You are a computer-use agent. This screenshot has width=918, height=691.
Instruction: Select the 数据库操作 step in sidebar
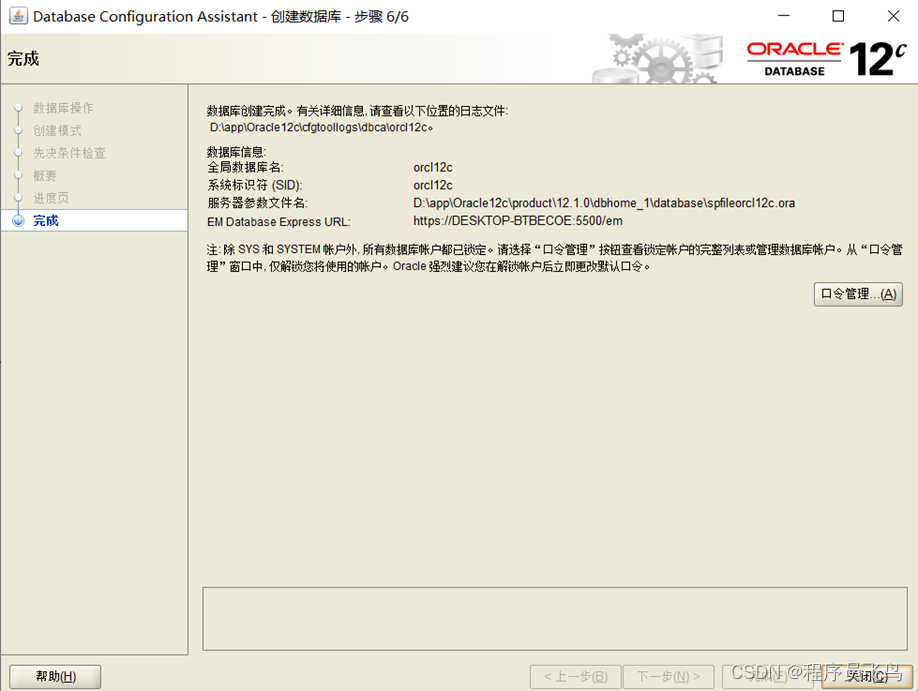click(63, 108)
